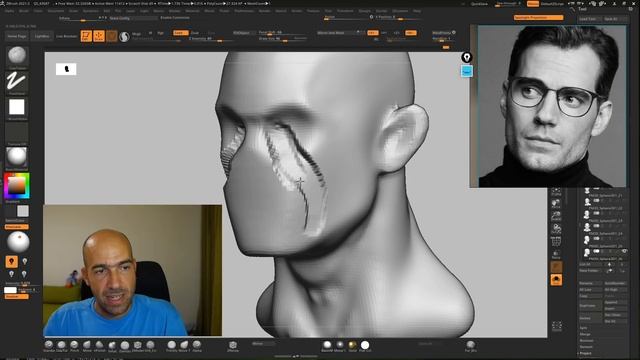The width and height of the screenshot is (640, 360).
Task: Toggle the eye icon on selected subtool
Action: (624, 251)
